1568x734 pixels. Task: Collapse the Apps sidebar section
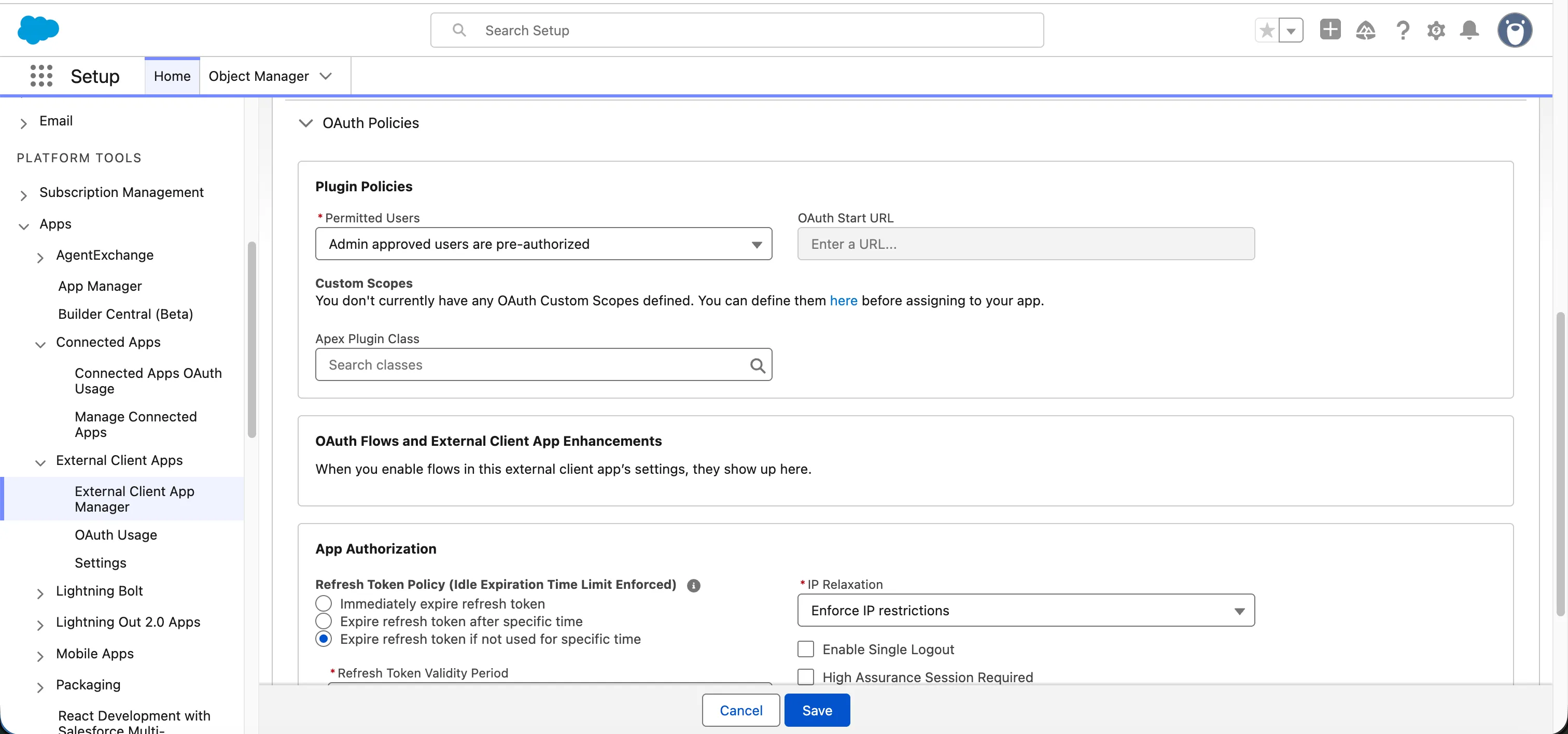(x=23, y=227)
